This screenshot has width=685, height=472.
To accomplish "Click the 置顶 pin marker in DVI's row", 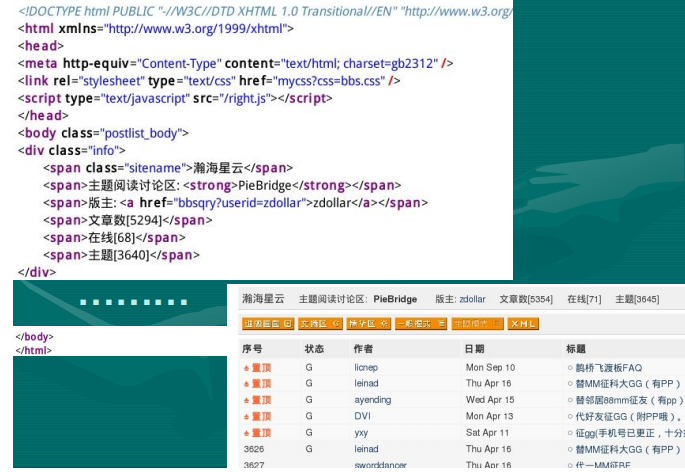I will pos(257,416).
